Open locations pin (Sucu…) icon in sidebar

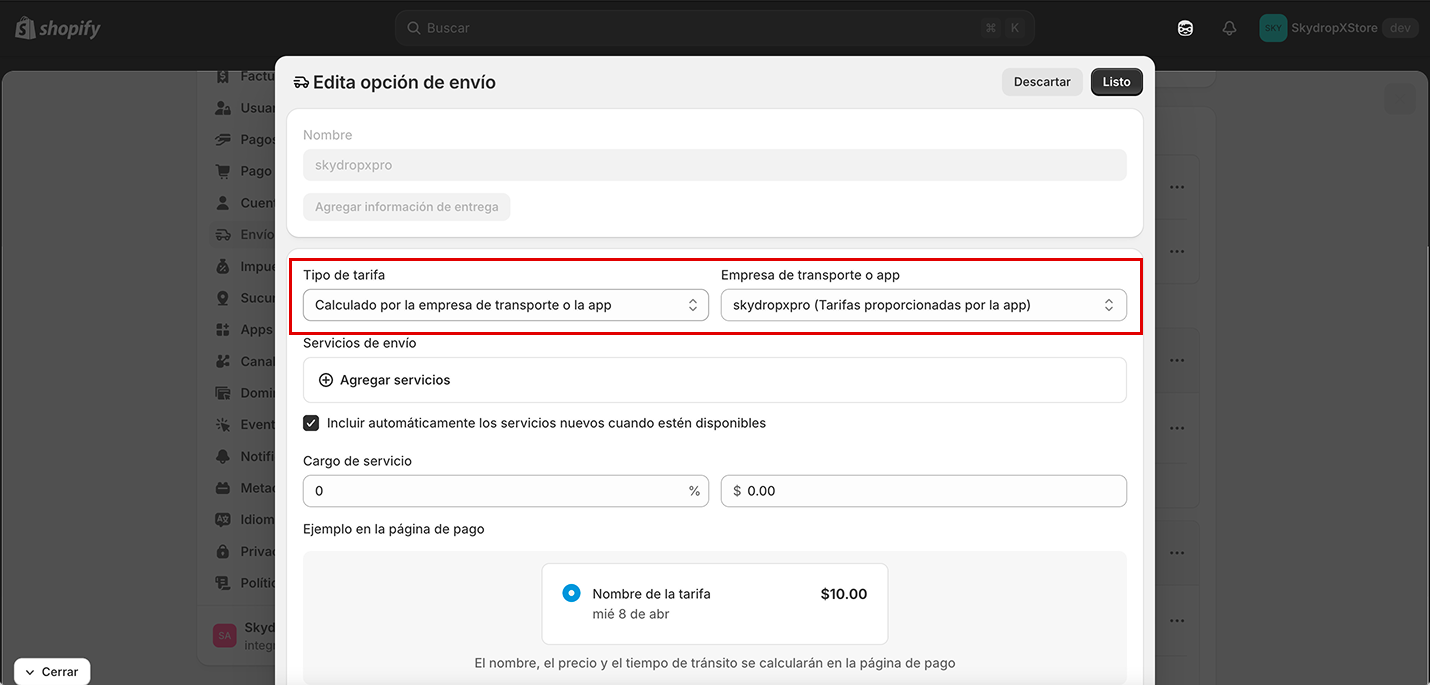coord(222,298)
